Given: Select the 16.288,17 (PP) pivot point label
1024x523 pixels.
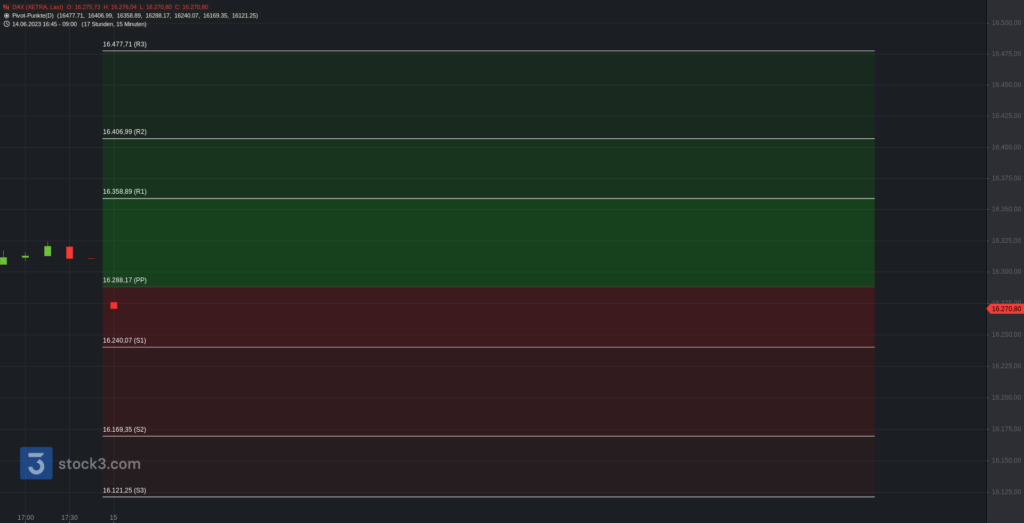Looking at the screenshot, I should (125, 281).
